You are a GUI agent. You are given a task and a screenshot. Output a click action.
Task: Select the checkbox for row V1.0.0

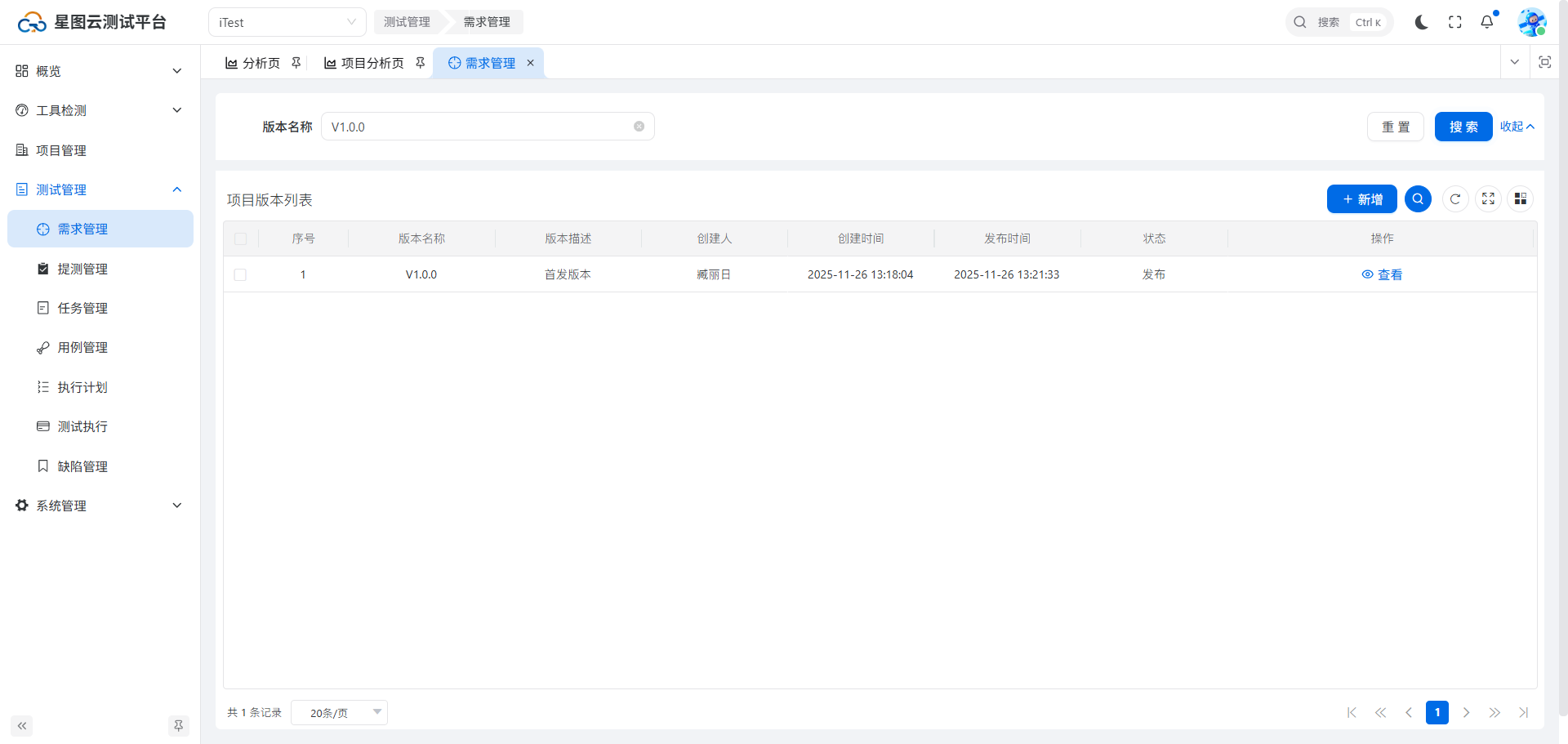click(240, 275)
